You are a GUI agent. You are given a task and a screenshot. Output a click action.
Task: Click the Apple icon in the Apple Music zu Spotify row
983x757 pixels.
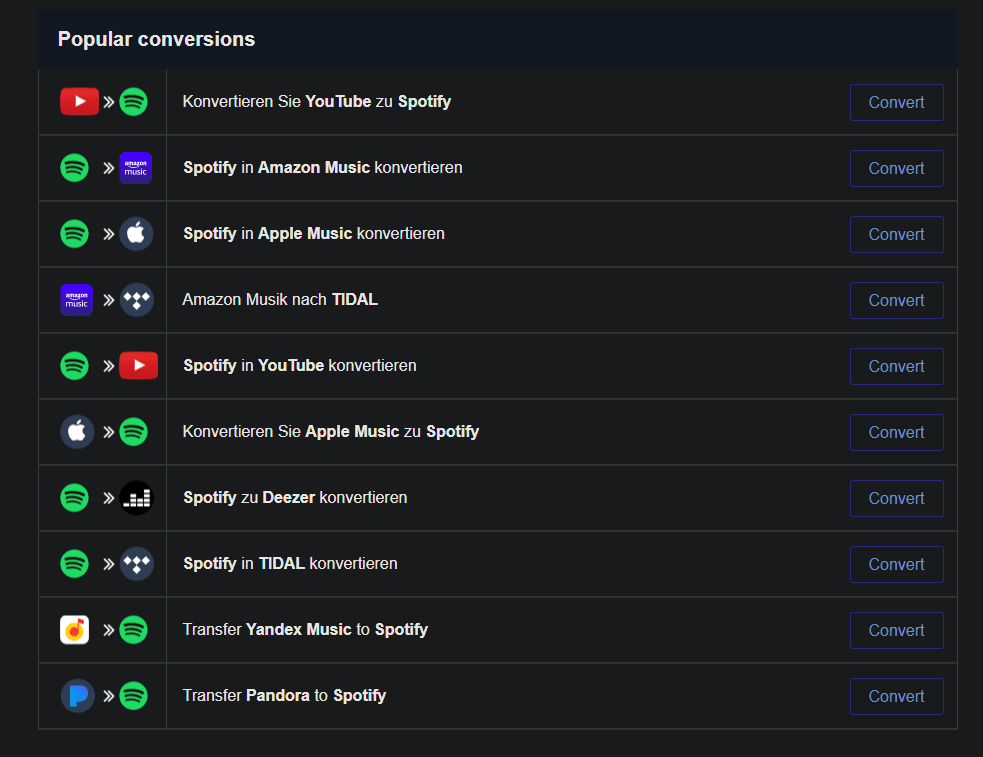[77, 432]
